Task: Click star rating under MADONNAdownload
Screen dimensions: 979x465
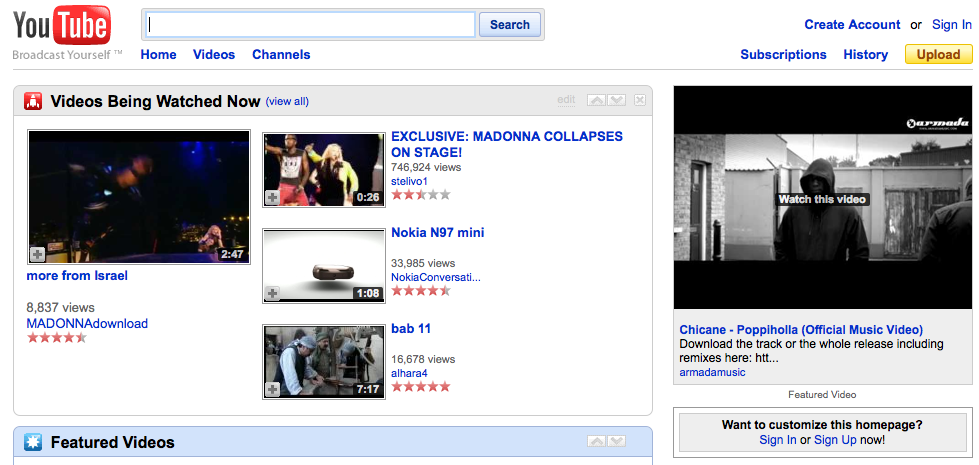Action: tap(56, 338)
